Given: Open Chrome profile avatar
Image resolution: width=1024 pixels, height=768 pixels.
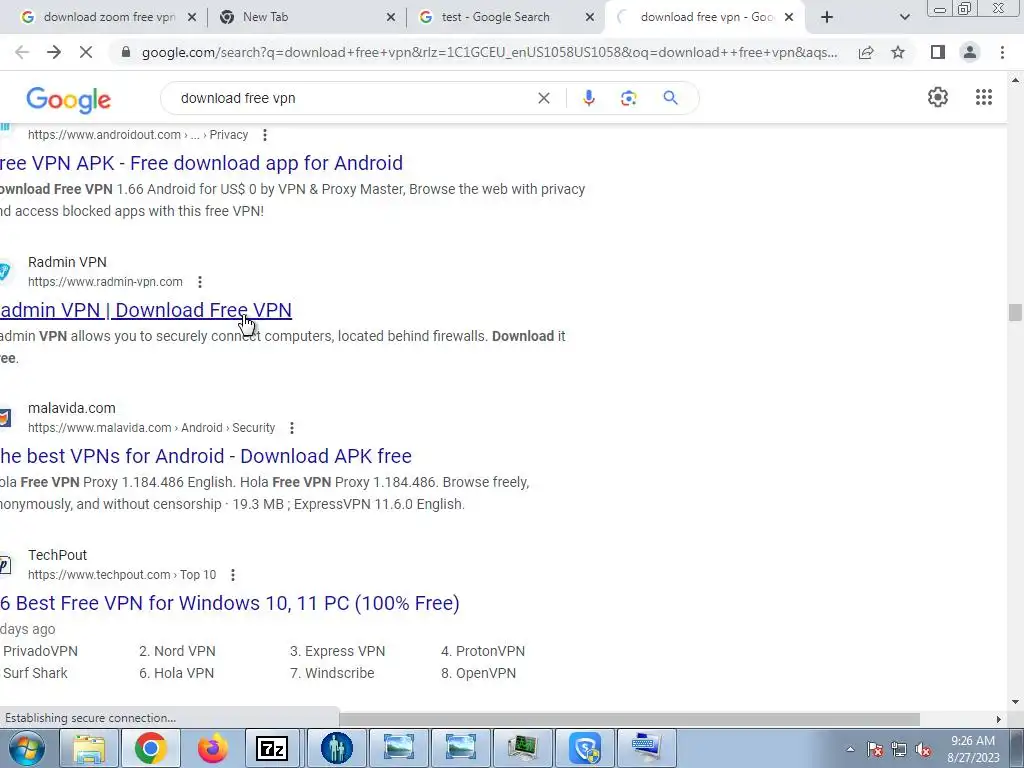Looking at the screenshot, I should [970, 52].
